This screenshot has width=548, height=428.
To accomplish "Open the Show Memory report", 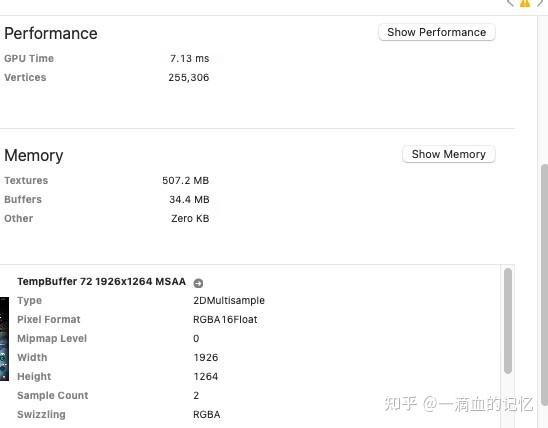I will tap(449, 154).
